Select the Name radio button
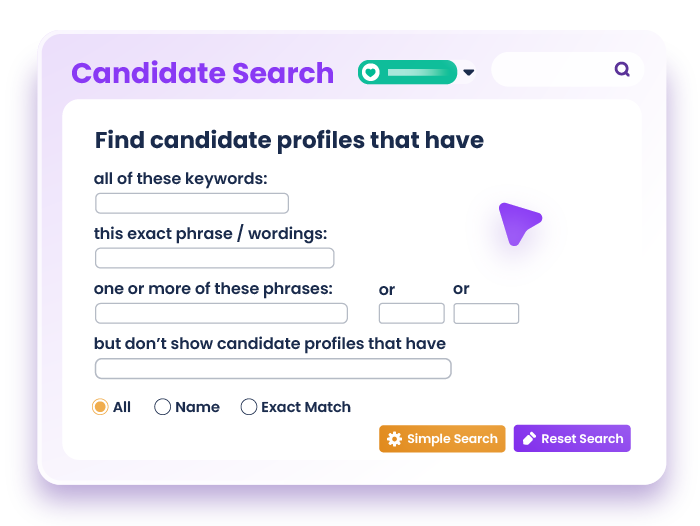The width and height of the screenshot is (700, 526). [162, 407]
